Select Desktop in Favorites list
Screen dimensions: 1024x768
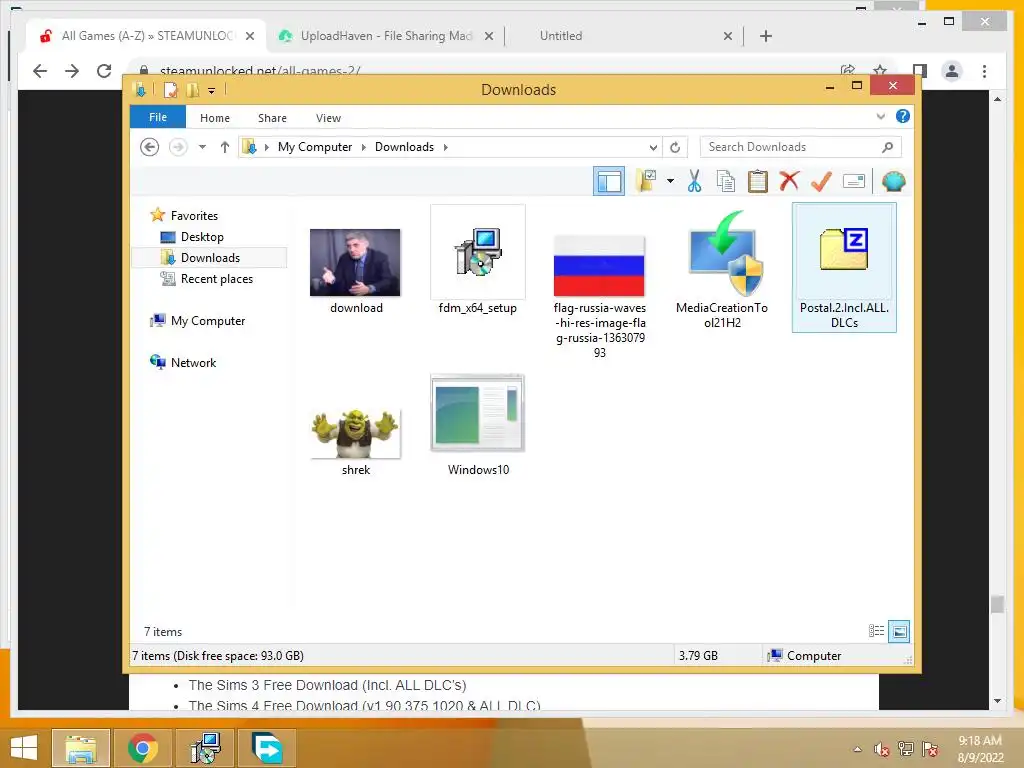click(202, 236)
